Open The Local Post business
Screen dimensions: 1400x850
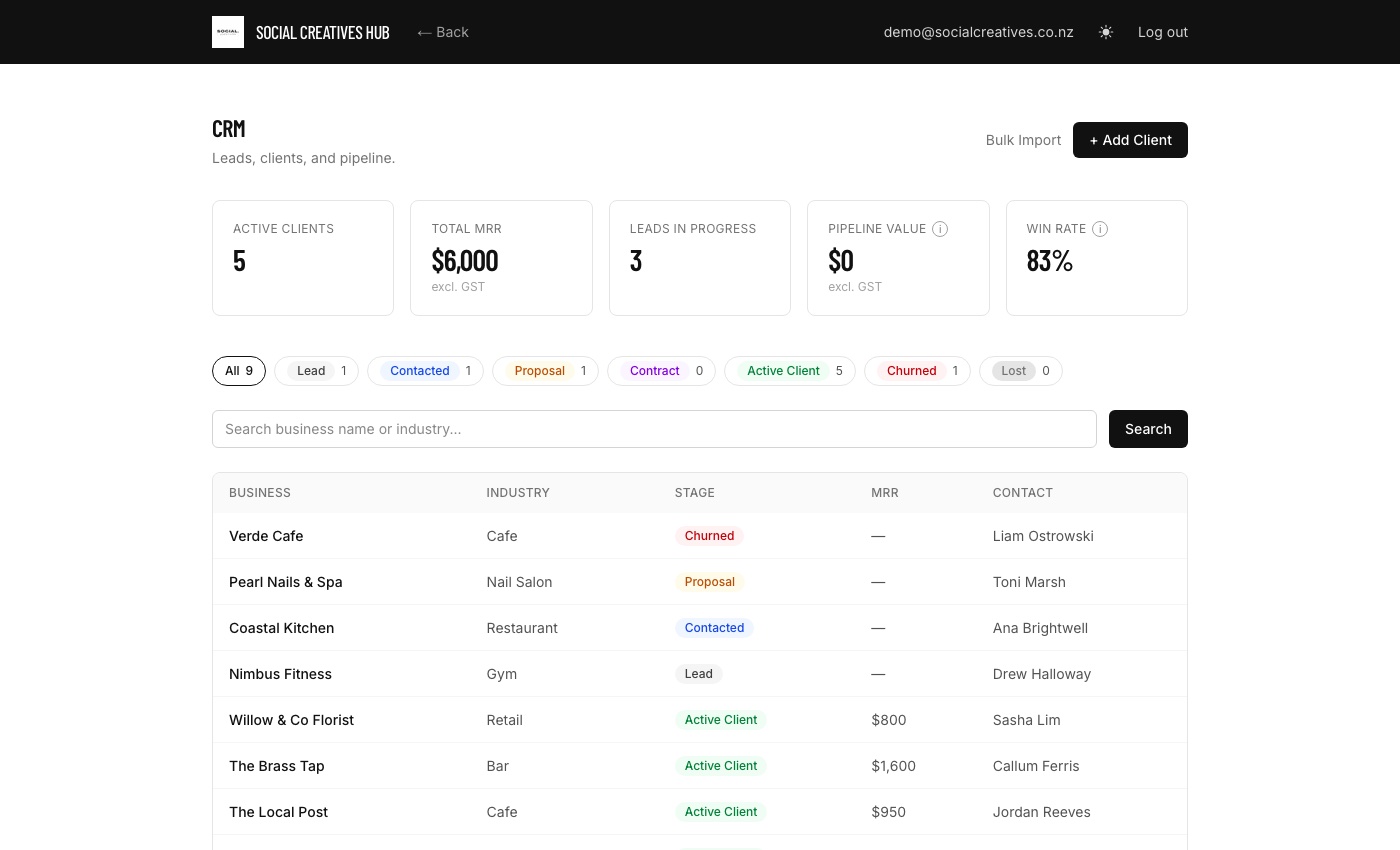[x=278, y=812]
